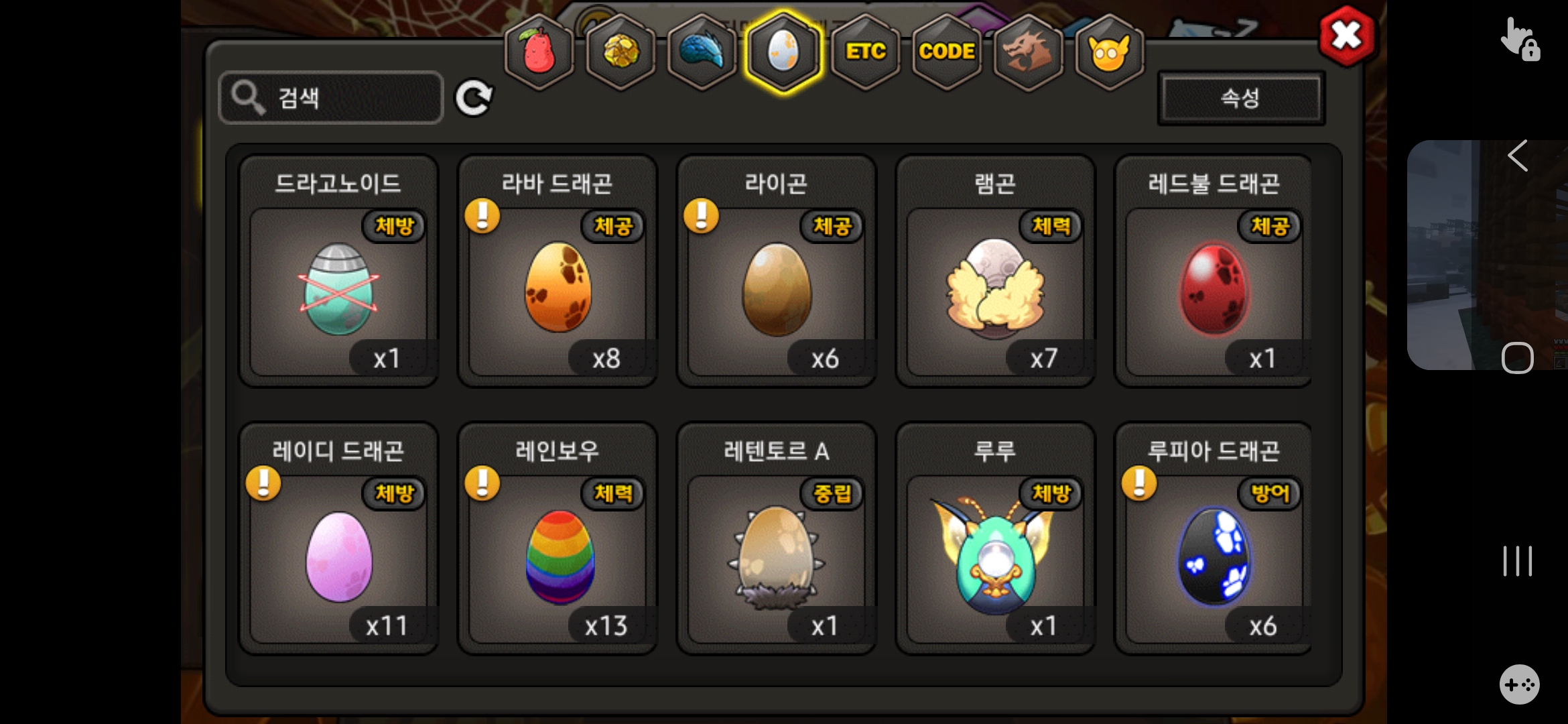
Task: Select the 드라고노이드 egg
Action: [338, 271]
